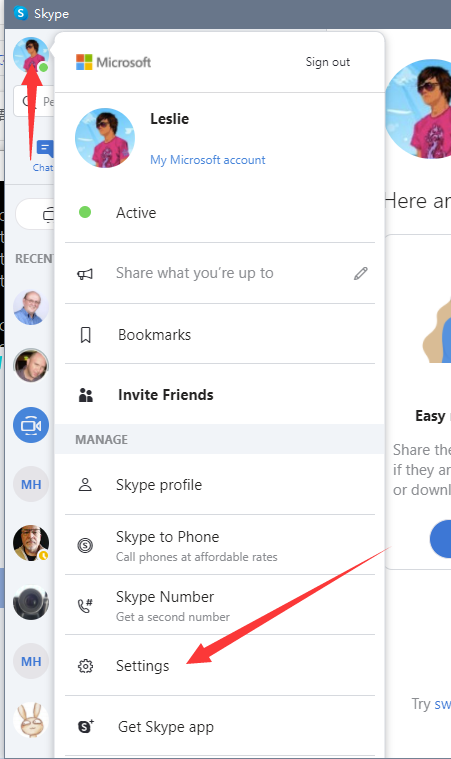451x759 pixels.
Task: Switch to the Chats tab in sidebar
Action: coord(44,156)
